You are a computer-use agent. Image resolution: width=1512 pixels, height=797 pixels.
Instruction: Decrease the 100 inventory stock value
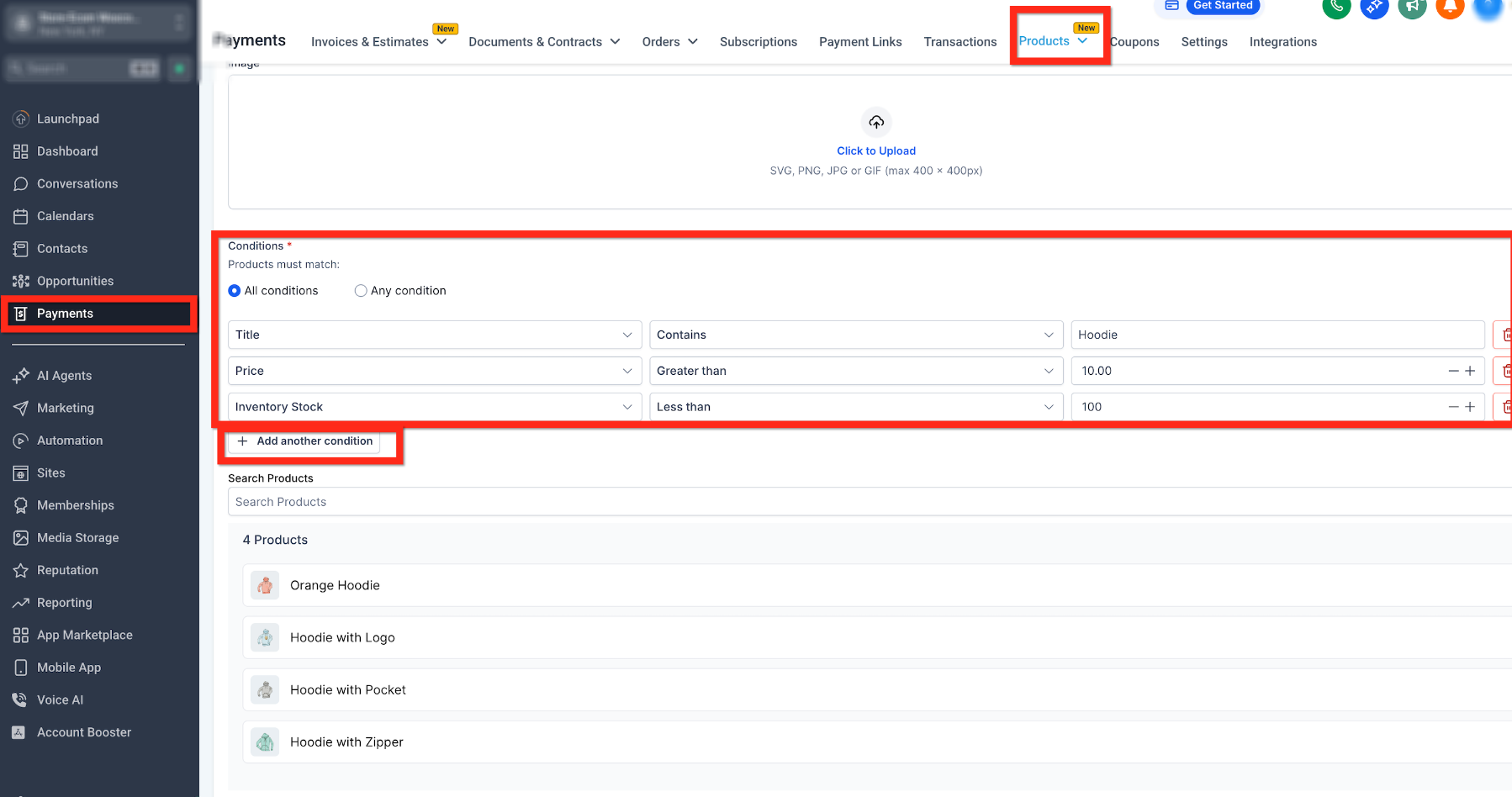click(x=1453, y=407)
